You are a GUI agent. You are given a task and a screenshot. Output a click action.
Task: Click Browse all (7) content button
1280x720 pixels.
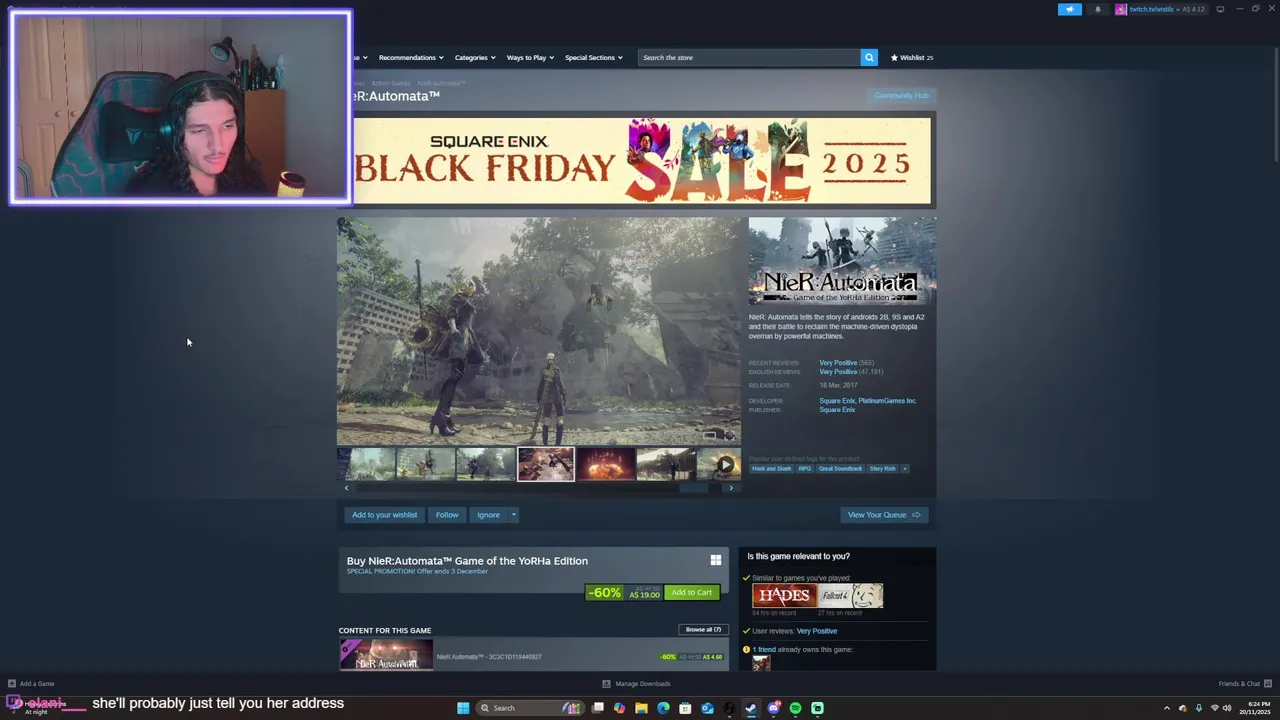point(703,630)
